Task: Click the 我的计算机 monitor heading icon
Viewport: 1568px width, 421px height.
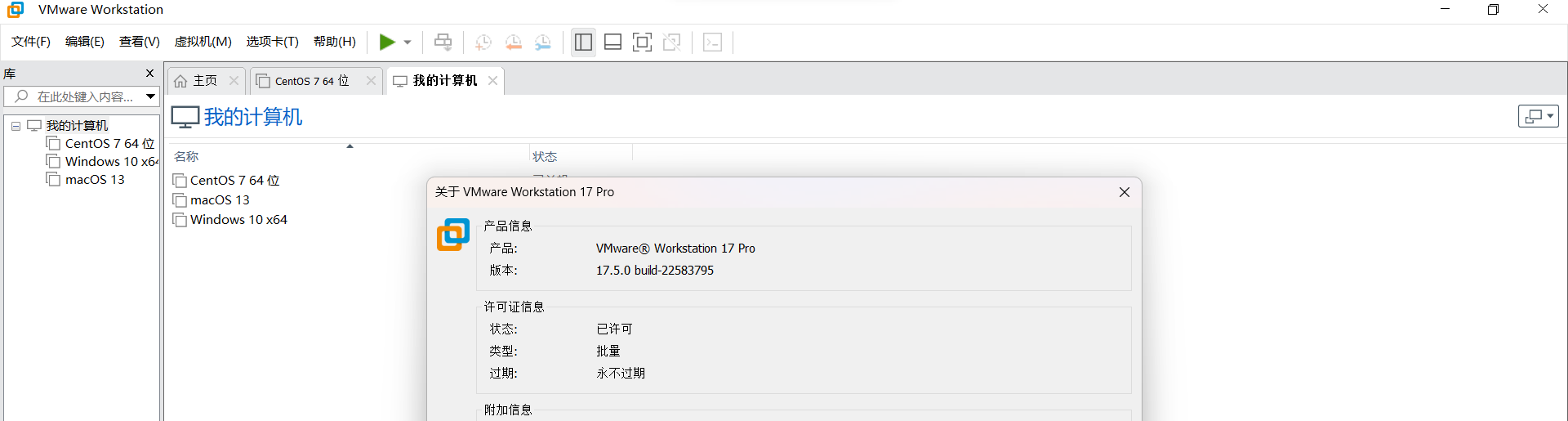Action: coord(185,117)
